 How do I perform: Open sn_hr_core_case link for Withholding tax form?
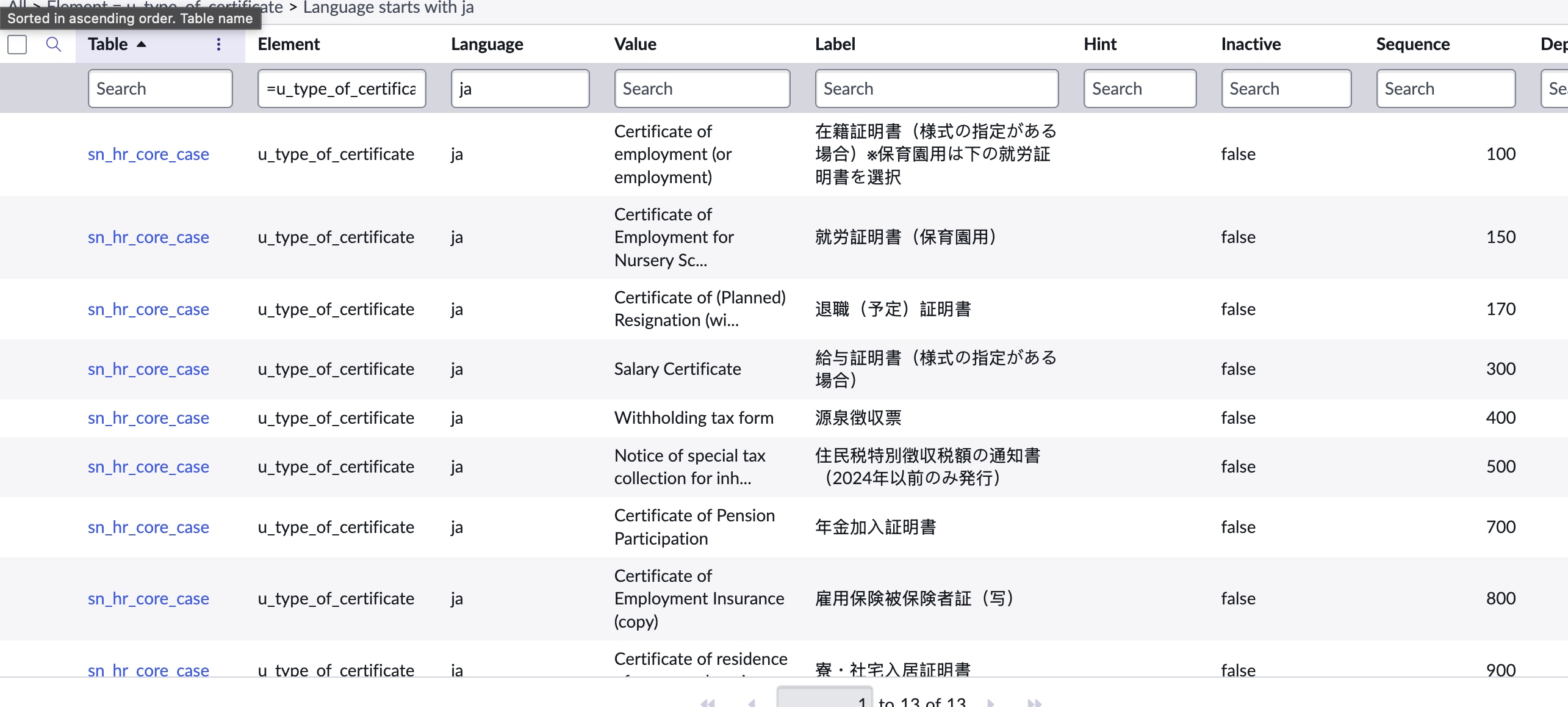148,418
